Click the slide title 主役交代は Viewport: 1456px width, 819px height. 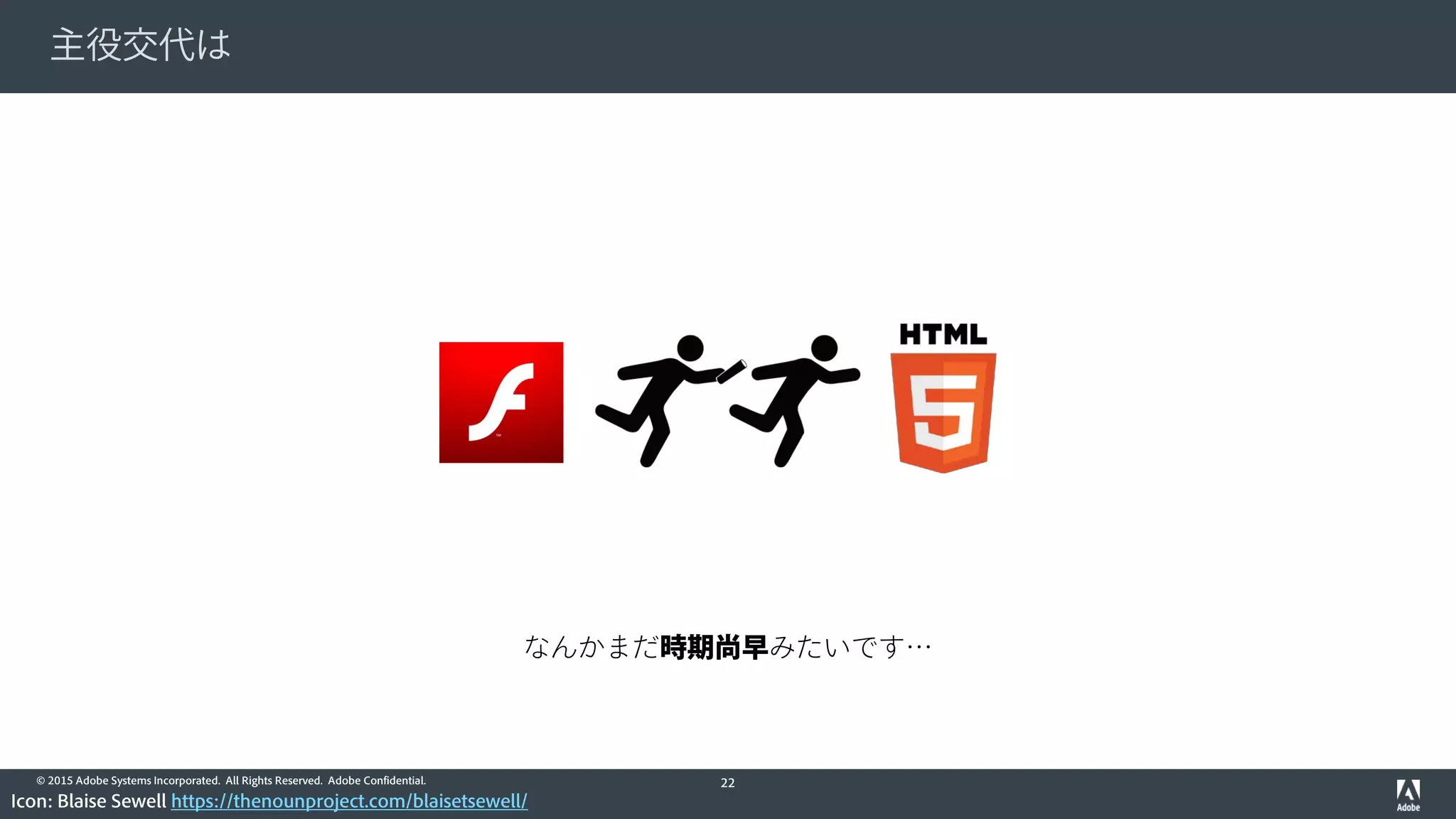pos(141,45)
